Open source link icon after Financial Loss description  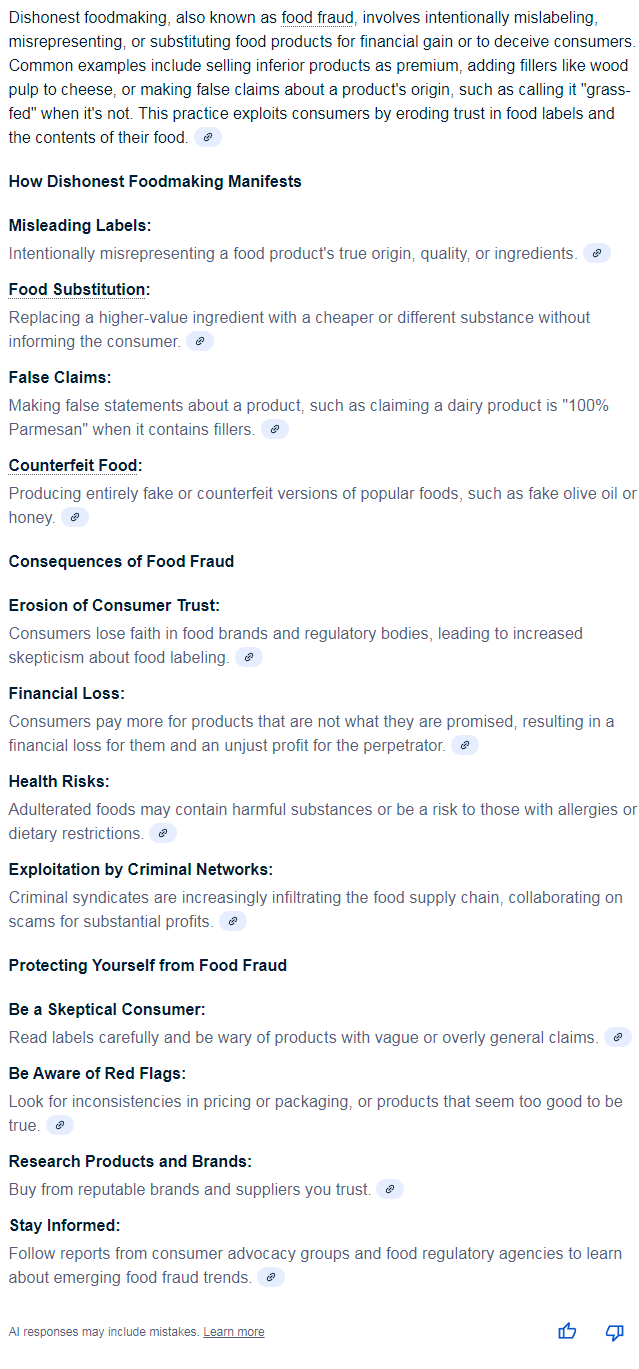(x=465, y=746)
